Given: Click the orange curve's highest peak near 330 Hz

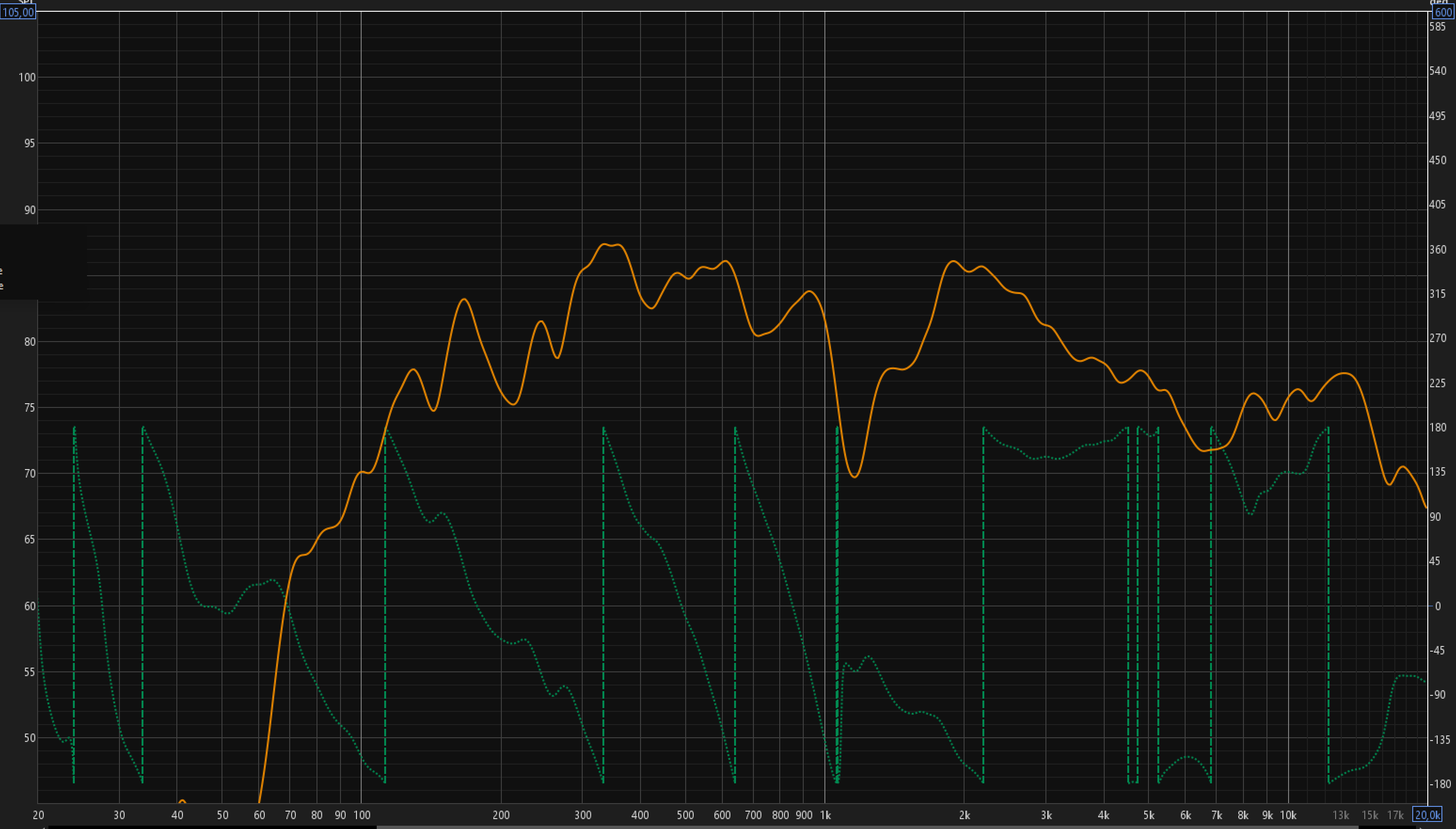Looking at the screenshot, I should click(605, 245).
